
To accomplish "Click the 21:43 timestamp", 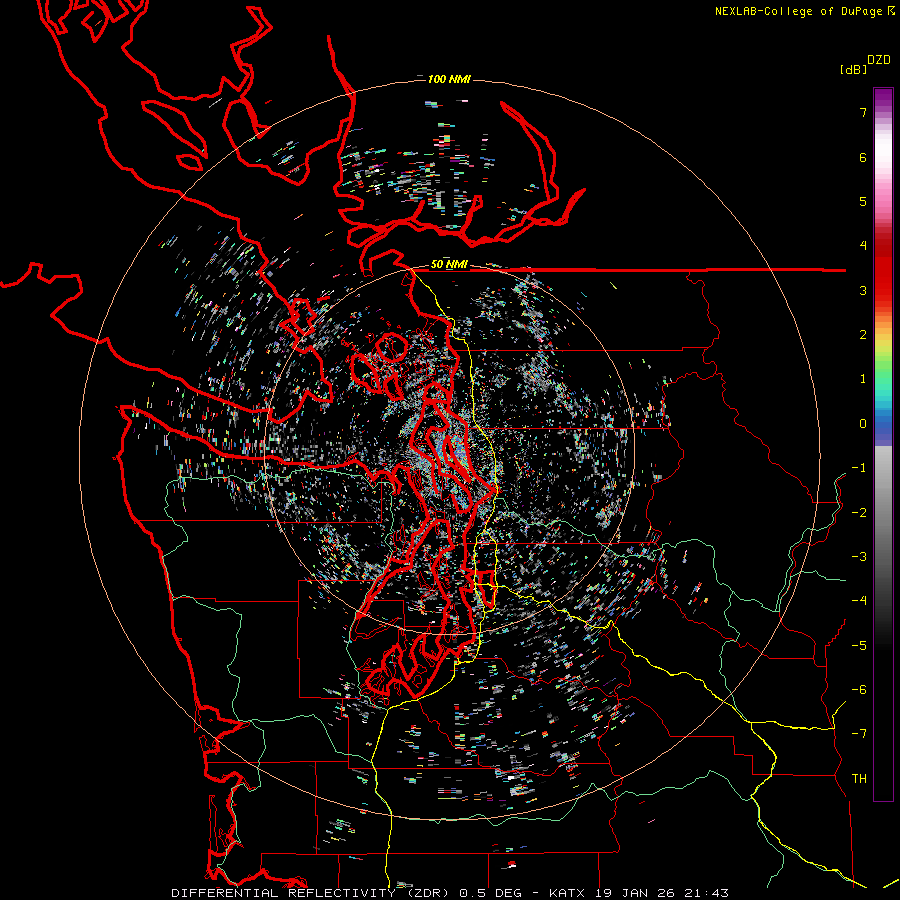I will tap(706, 893).
